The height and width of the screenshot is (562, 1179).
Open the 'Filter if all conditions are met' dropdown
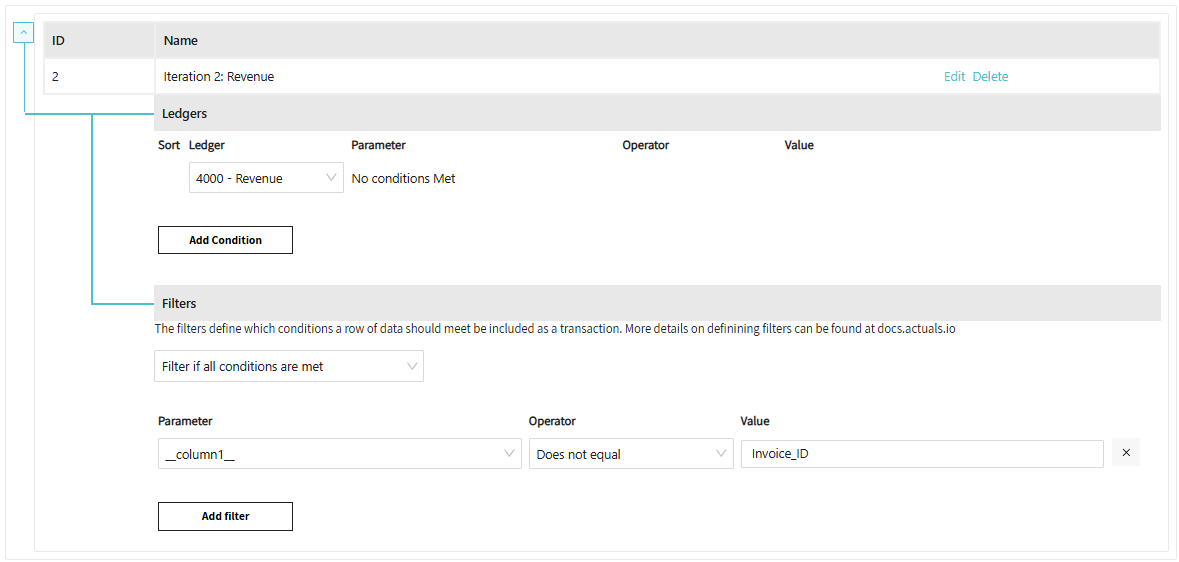(289, 366)
